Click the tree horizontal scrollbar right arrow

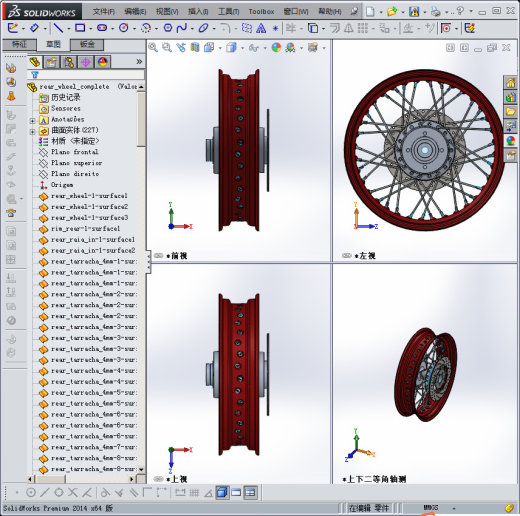tap(132, 479)
